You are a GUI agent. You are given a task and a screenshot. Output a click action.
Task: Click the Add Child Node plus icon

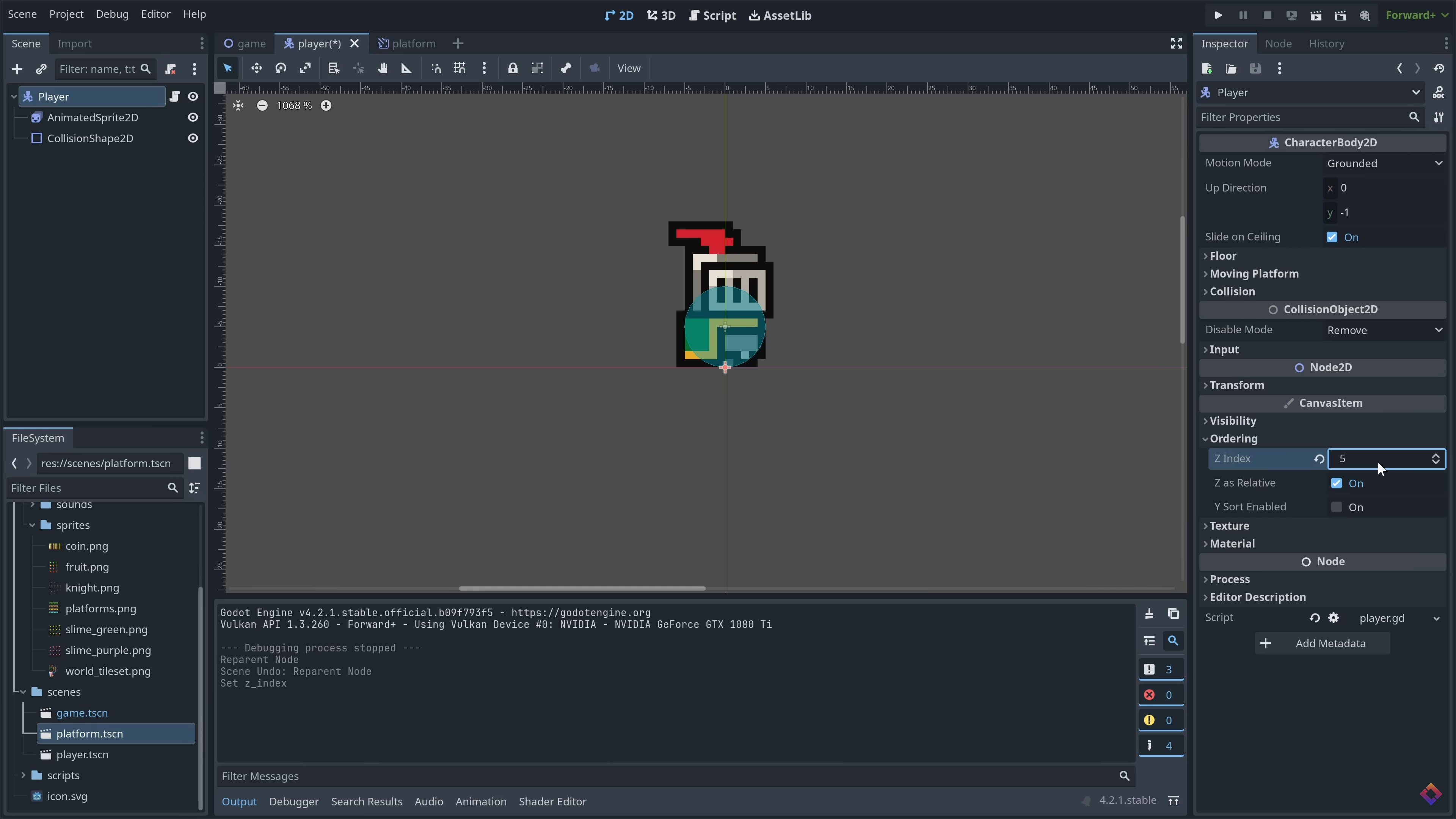coord(17,69)
